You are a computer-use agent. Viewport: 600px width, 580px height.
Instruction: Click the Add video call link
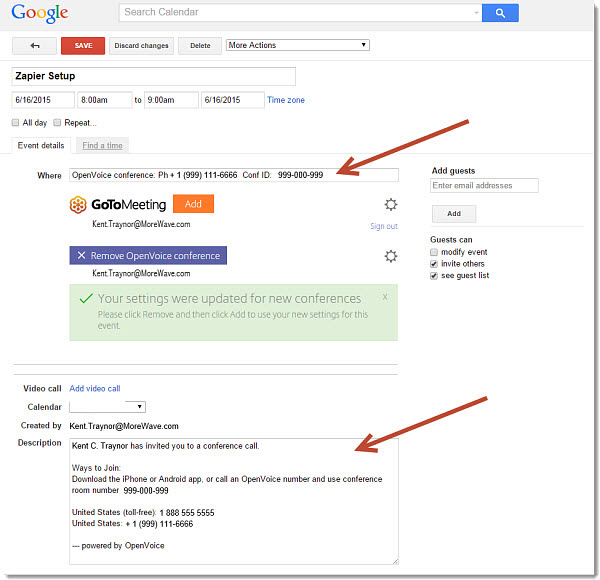point(94,389)
